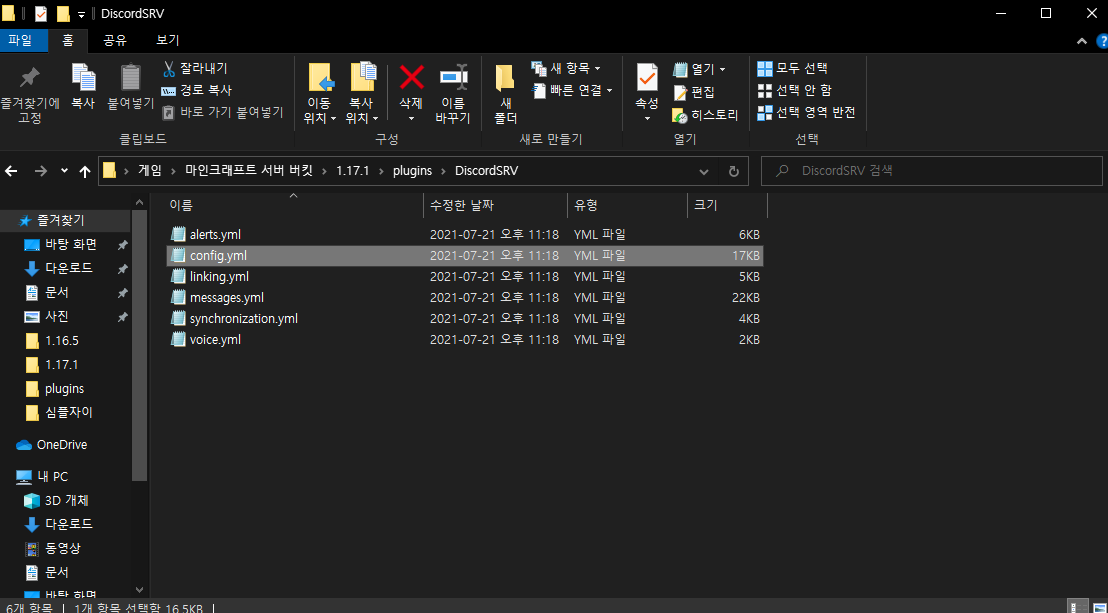Create a new folder with 새 폴더
This screenshot has width=1108, height=613.
click(505, 94)
